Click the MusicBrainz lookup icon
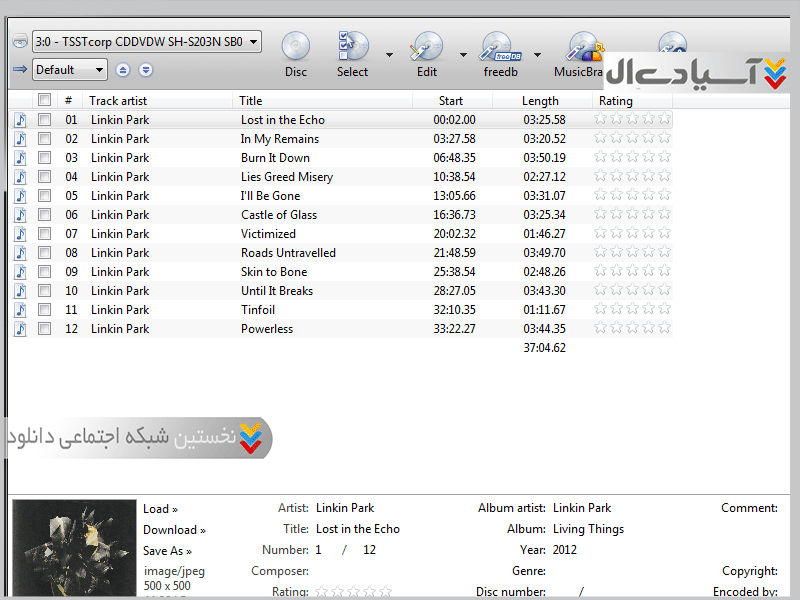The height and width of the screenshot is (600, 800). [583, 47]
